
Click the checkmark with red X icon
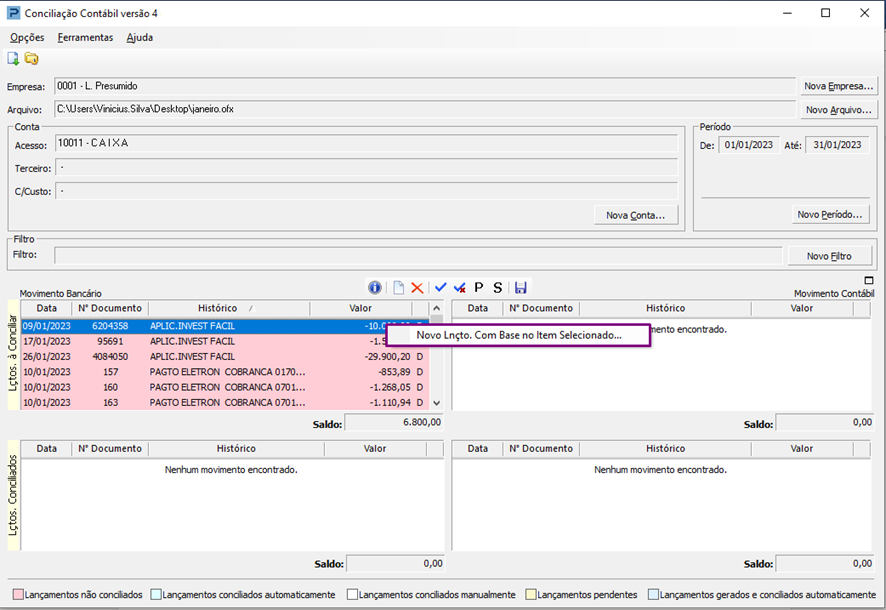[460, 288]
